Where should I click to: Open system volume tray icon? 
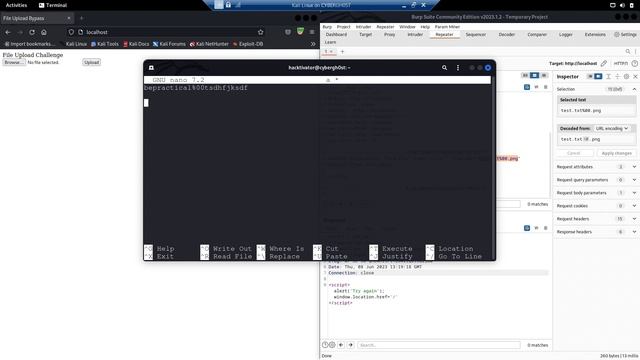click(622, 5)
